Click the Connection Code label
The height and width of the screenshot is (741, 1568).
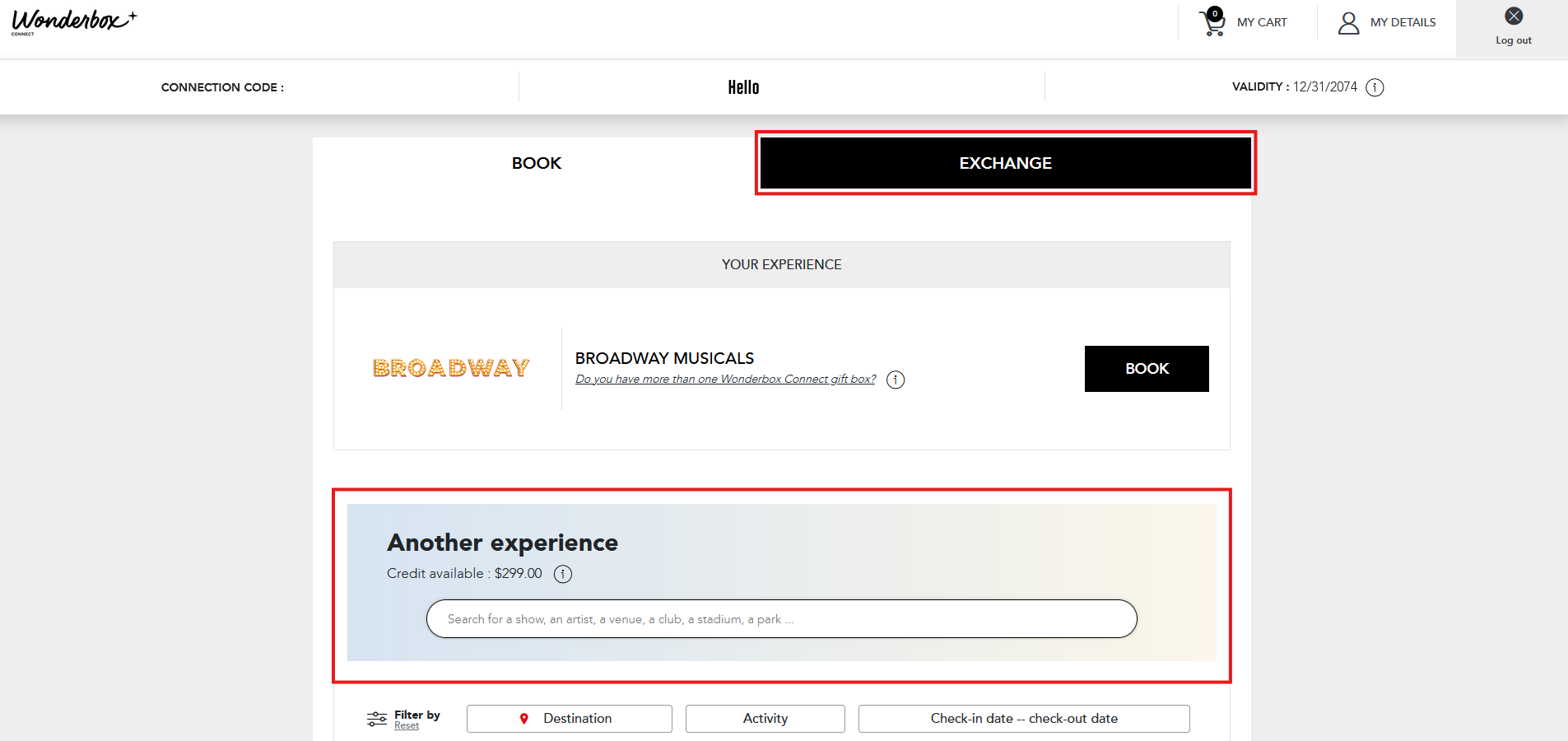click(x=222, y=87)
